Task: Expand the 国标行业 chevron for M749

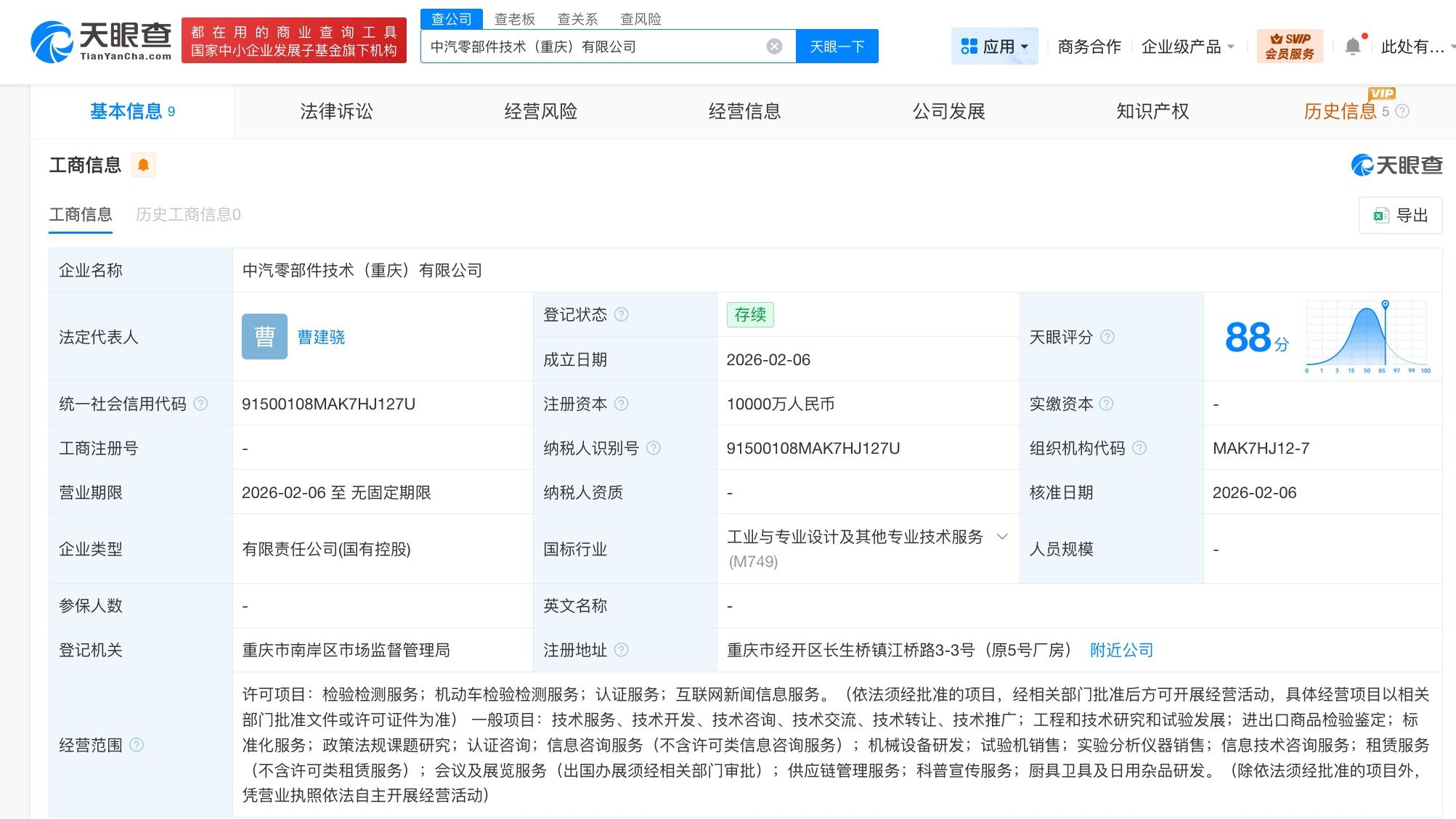Action: [1004, 537]
